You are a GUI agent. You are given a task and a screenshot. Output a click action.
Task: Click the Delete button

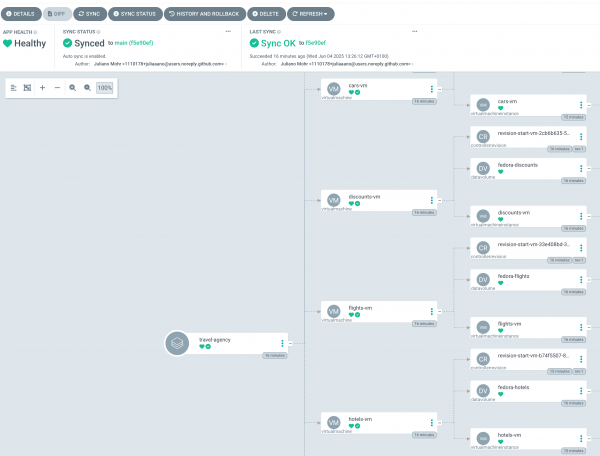tap(265, 15)
